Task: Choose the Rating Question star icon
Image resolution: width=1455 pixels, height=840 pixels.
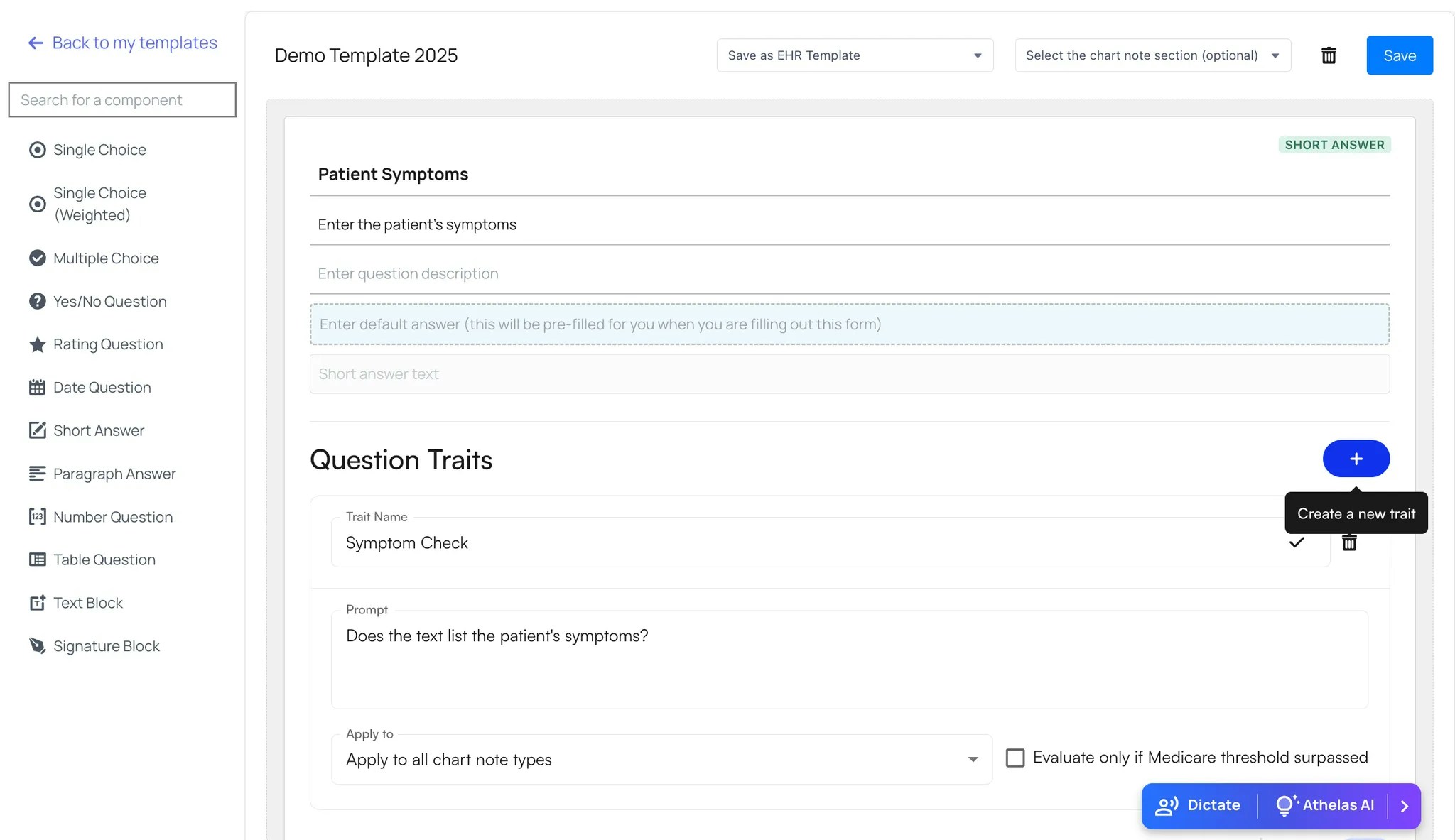Action: click(37, 344)
